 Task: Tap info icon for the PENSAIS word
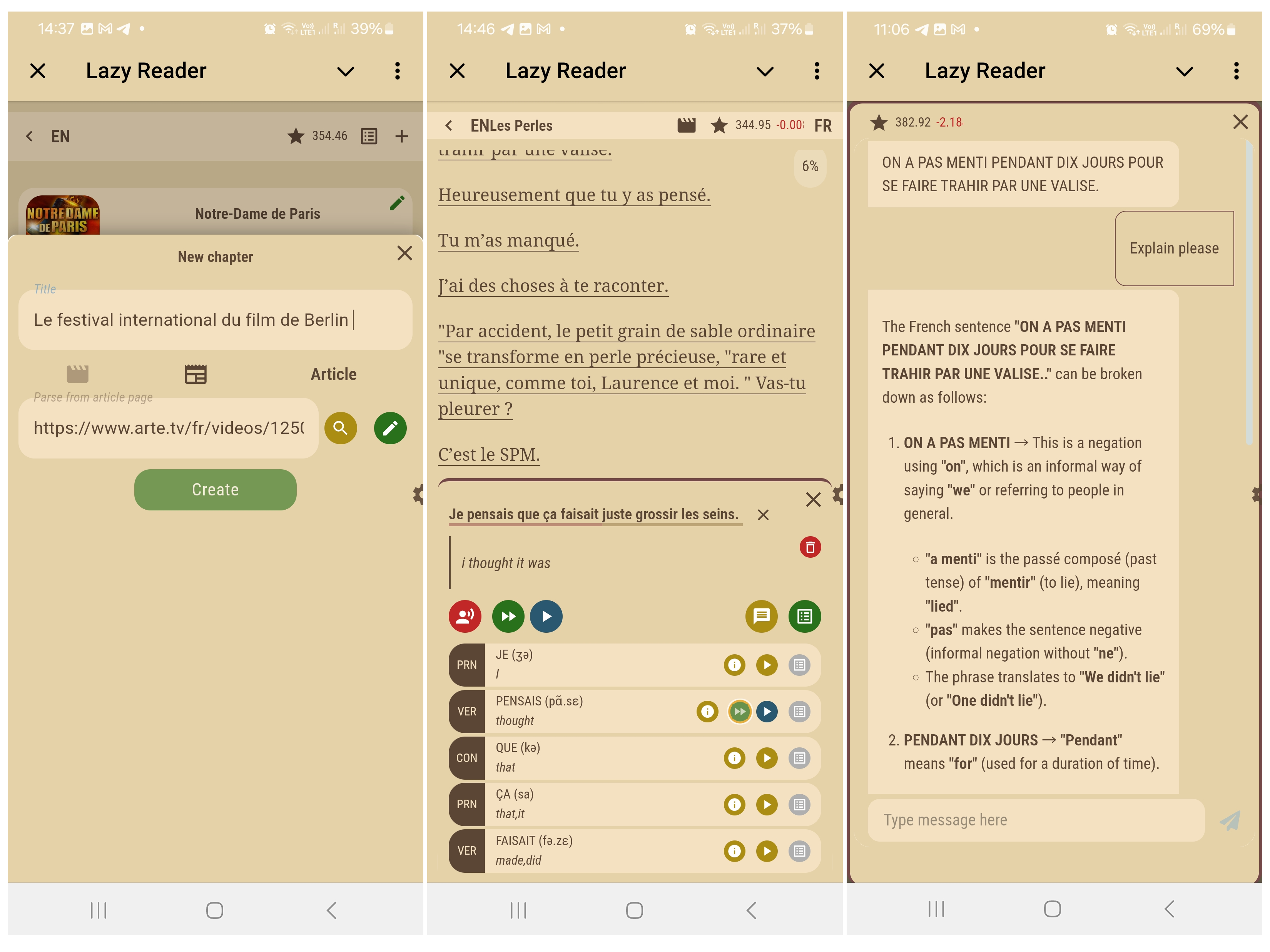(707, 712)
